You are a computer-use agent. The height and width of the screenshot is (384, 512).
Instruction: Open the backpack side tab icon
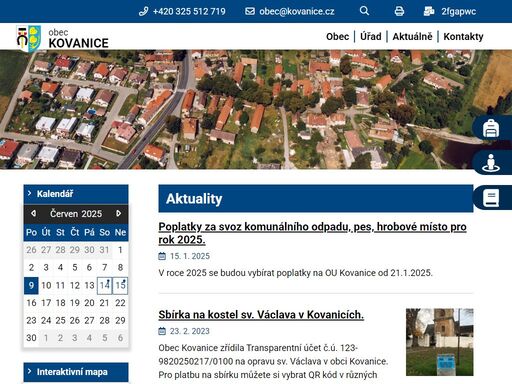point(491,128)
